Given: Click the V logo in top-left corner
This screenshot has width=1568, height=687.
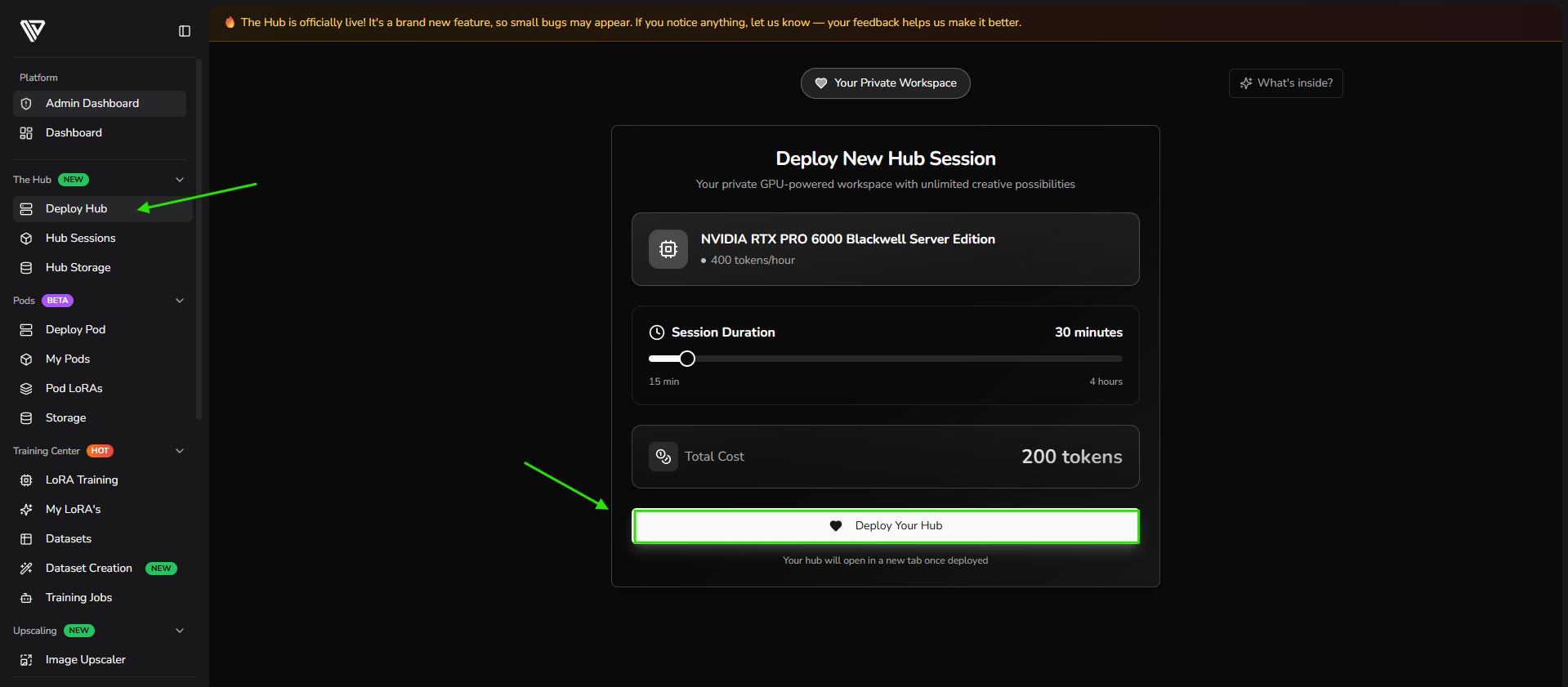Looking at the screenshot, I should point(32,31).
